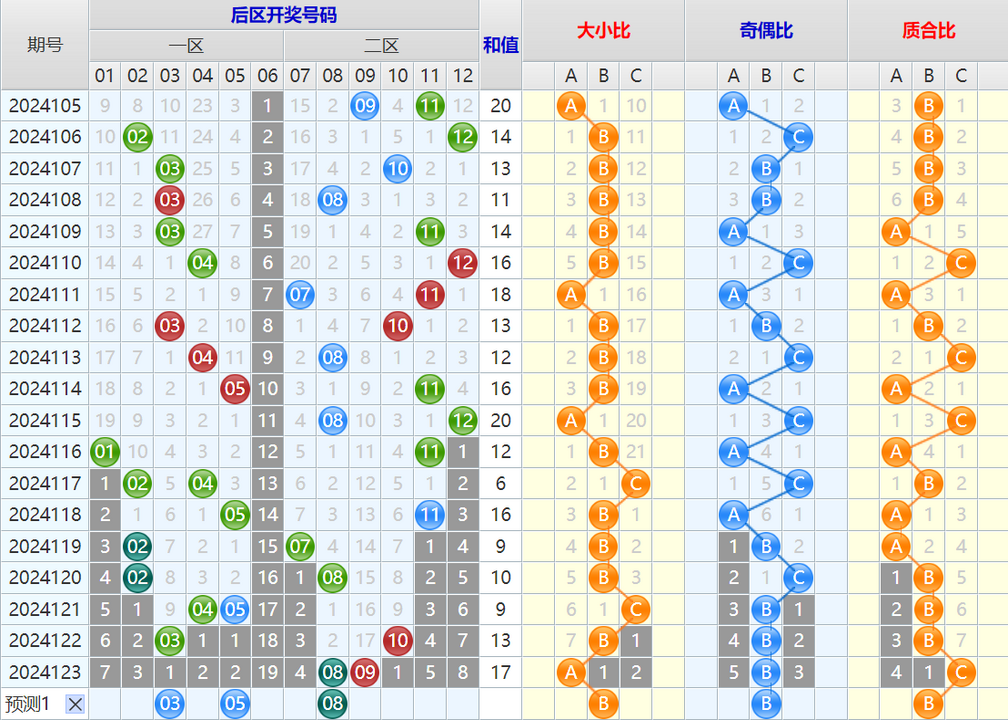This screenshot has width=1008, height=720.
Task: Pick red ball 12 in row 2024110
Action: point(463,263)
